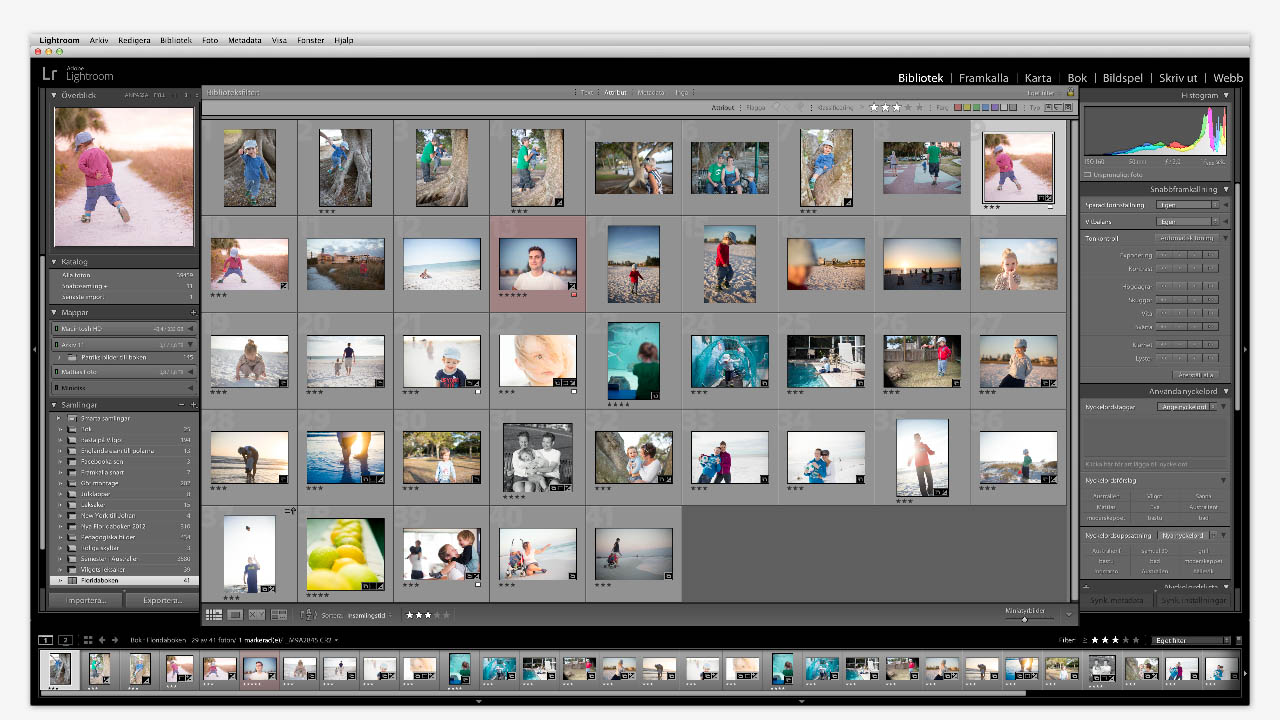Click the Importera button
The image size is (1280, 720).
pos(86,601)
